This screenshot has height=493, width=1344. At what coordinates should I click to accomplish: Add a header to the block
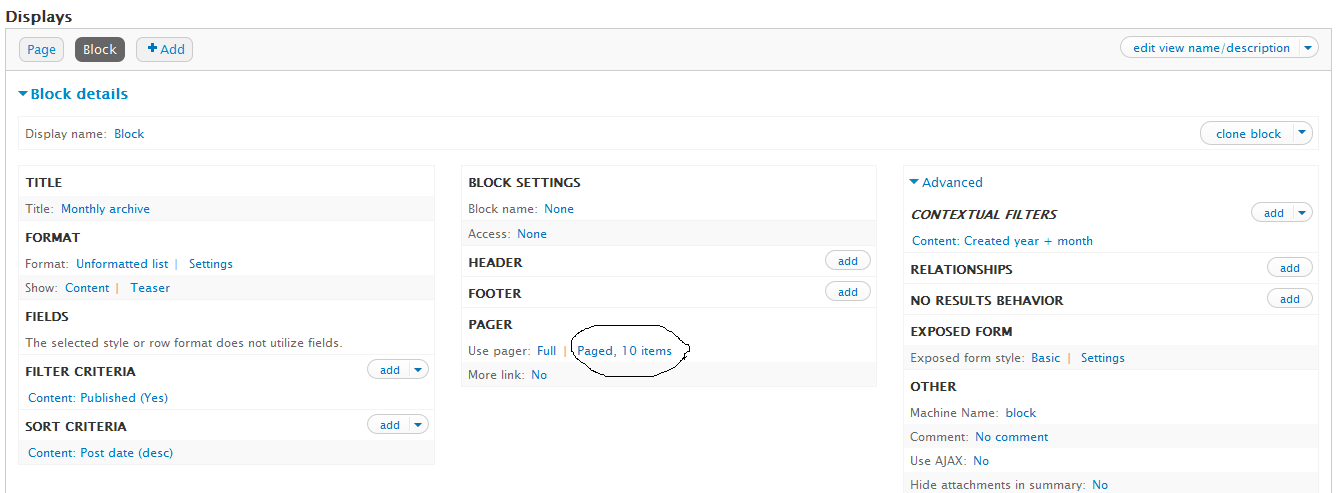[x=848, y=261]
